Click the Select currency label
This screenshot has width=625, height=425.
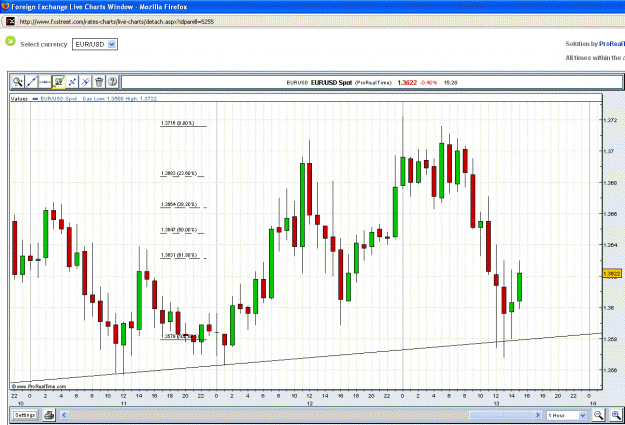pos(44,44)
